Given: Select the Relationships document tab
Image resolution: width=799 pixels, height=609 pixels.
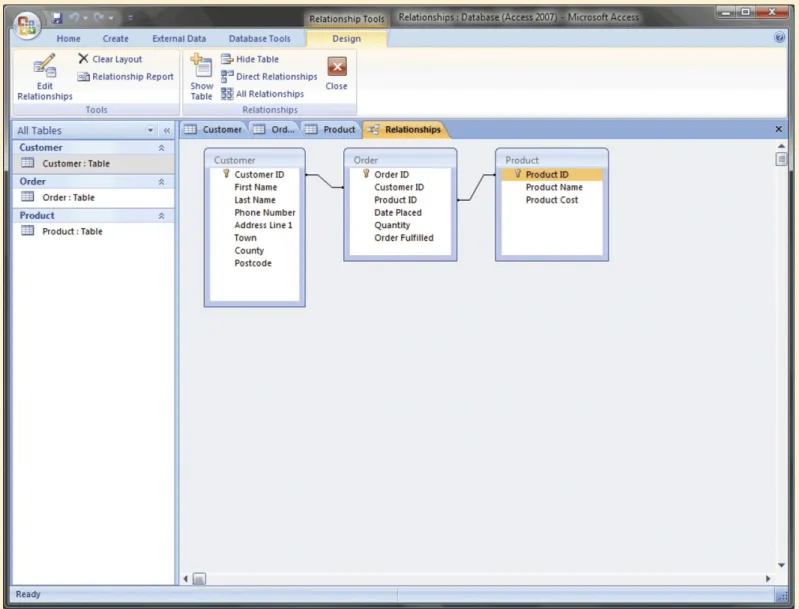Looking at the screenshot, I should [405, 129].
